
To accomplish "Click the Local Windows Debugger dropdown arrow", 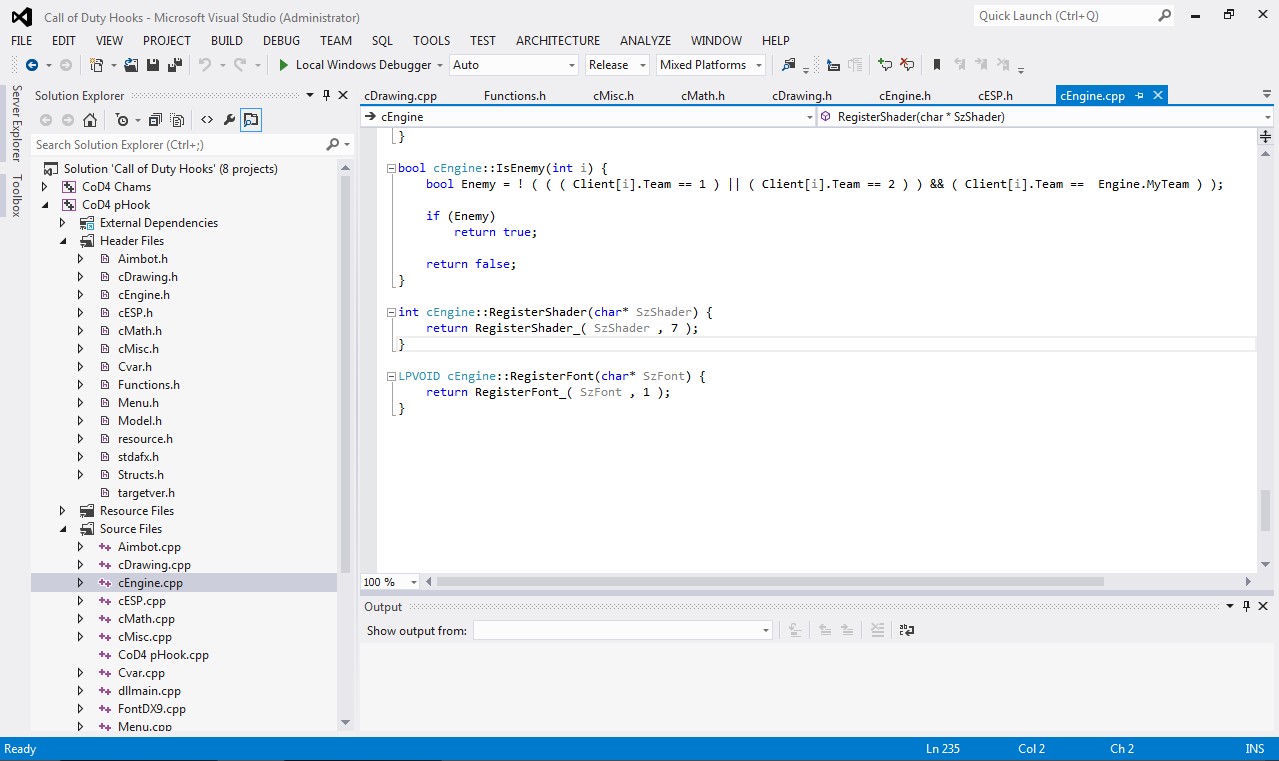I will (440, 65).
